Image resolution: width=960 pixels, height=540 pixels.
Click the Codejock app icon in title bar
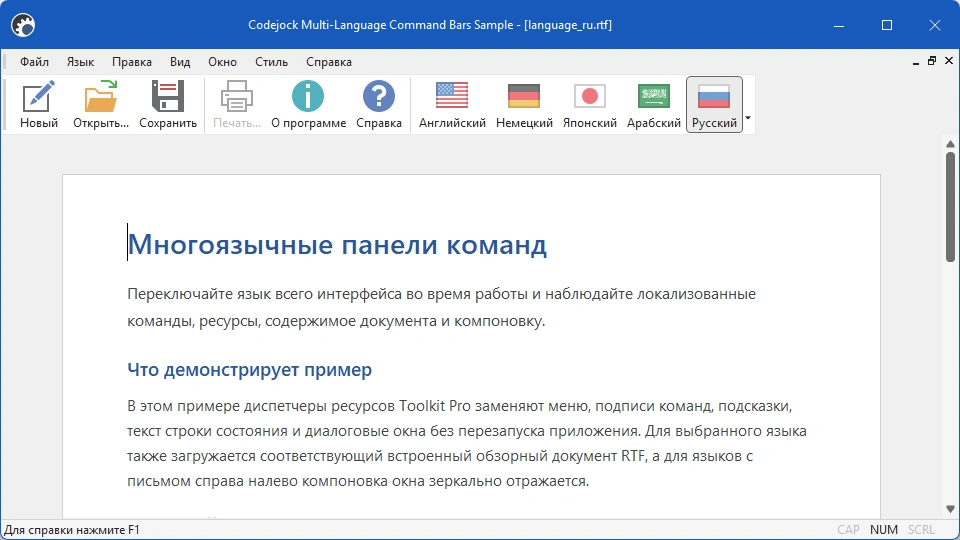[23, 25]
